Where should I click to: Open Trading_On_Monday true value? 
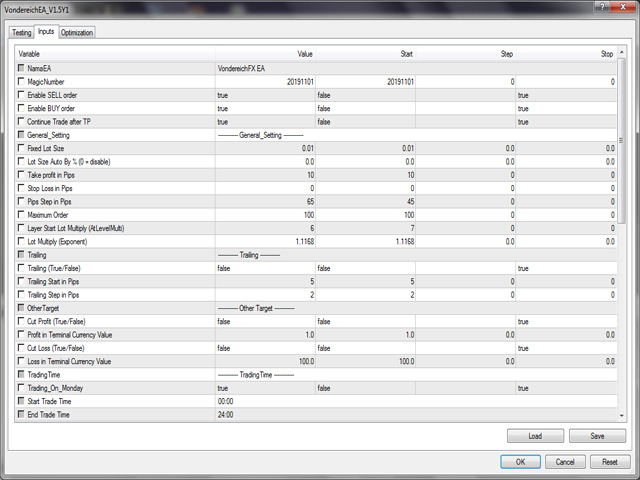(x=265, y=388)
